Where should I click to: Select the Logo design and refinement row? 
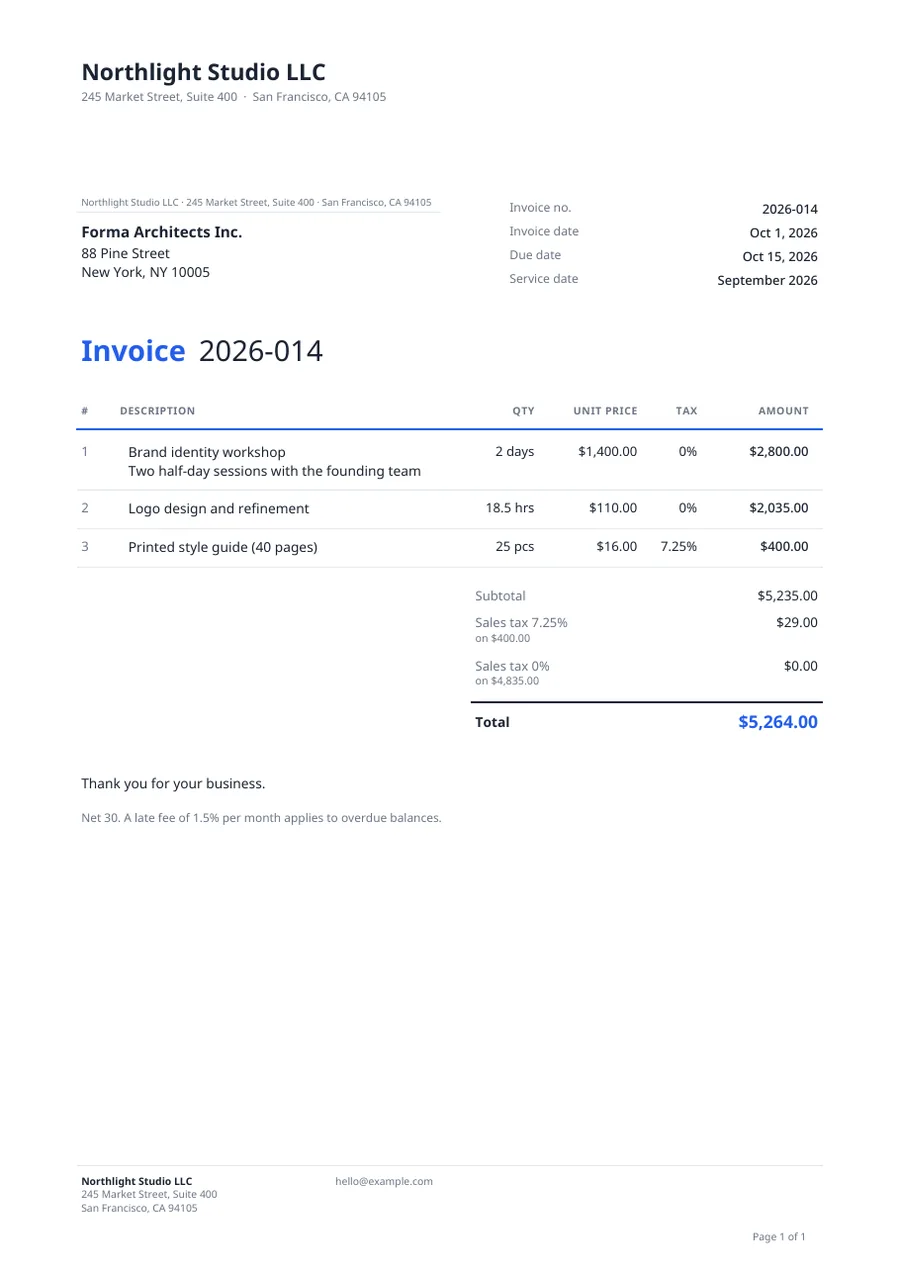click(x=449, y=509)
